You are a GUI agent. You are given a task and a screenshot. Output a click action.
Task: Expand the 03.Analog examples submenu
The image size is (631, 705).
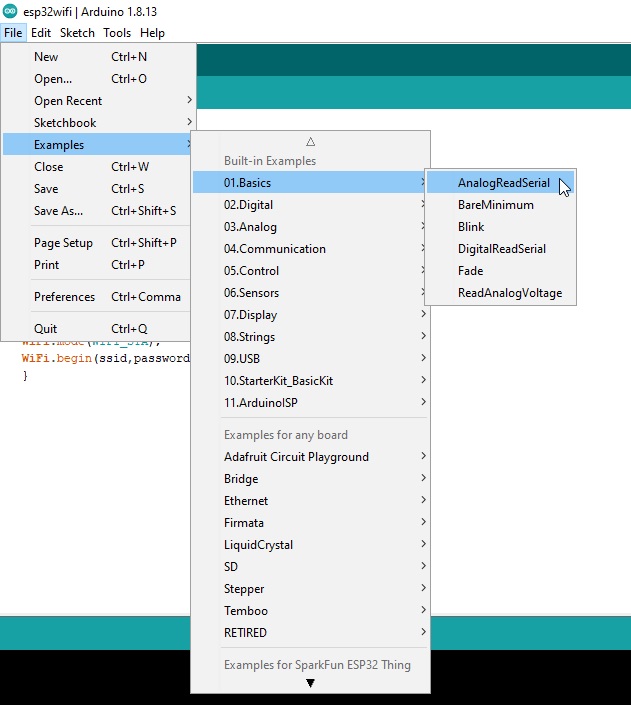click(x=310, y=227)
